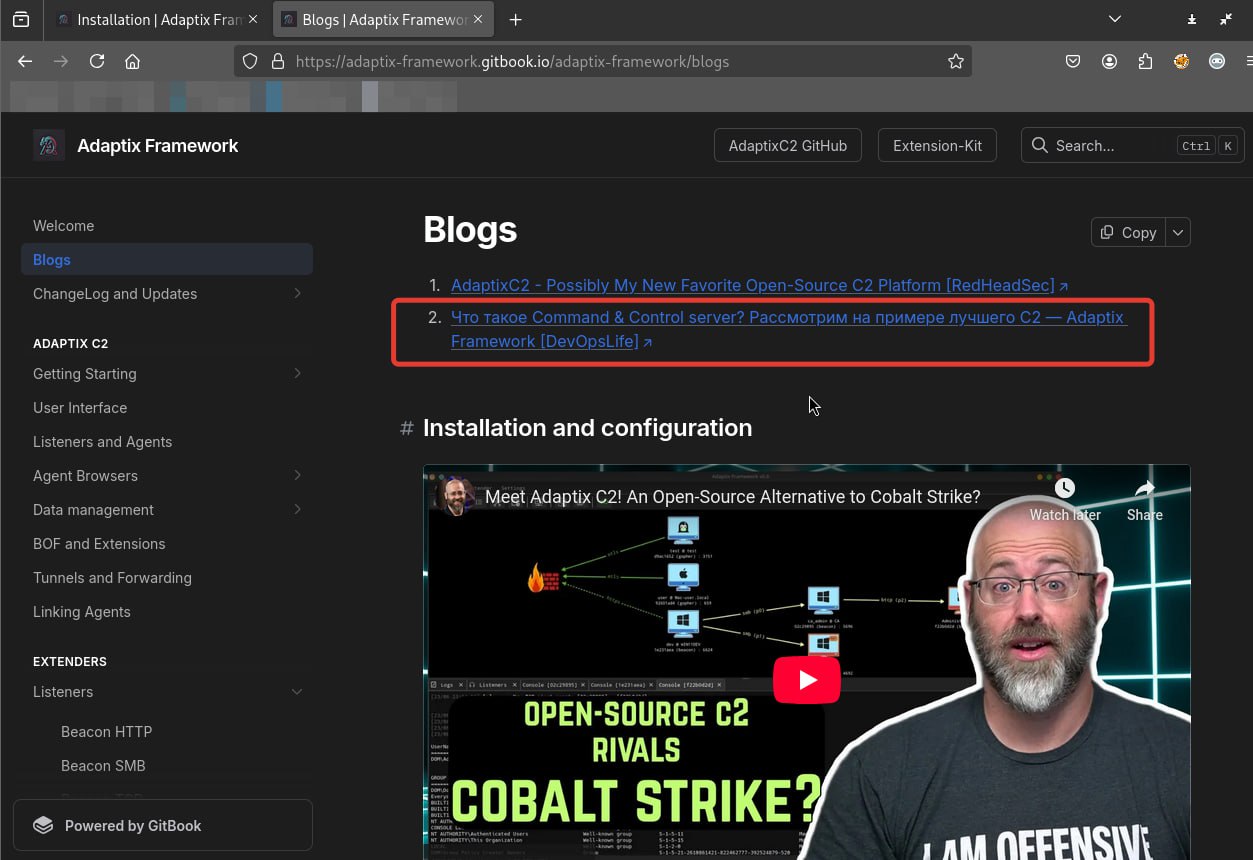The width and height of the screenshot is (1253, 860).
Task: Open the Firefox View icon
Action: pyautogui.click(x=21, y=19)
